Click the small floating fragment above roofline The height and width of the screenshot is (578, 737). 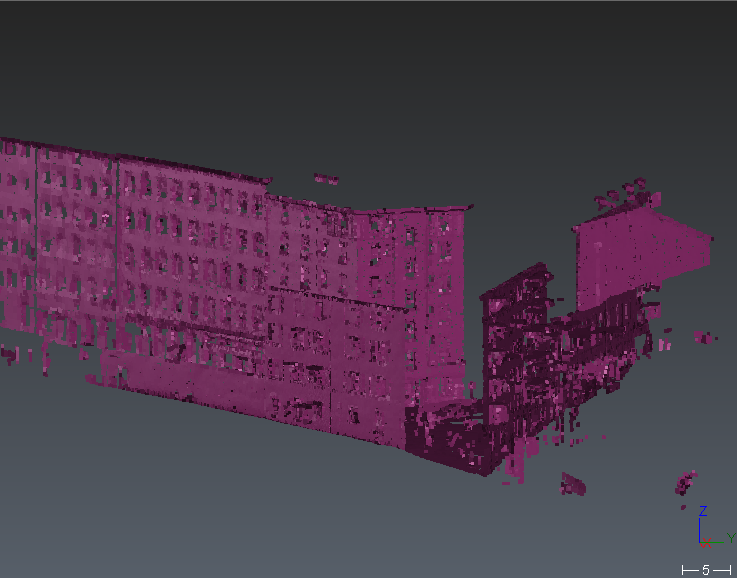(326, 179)
